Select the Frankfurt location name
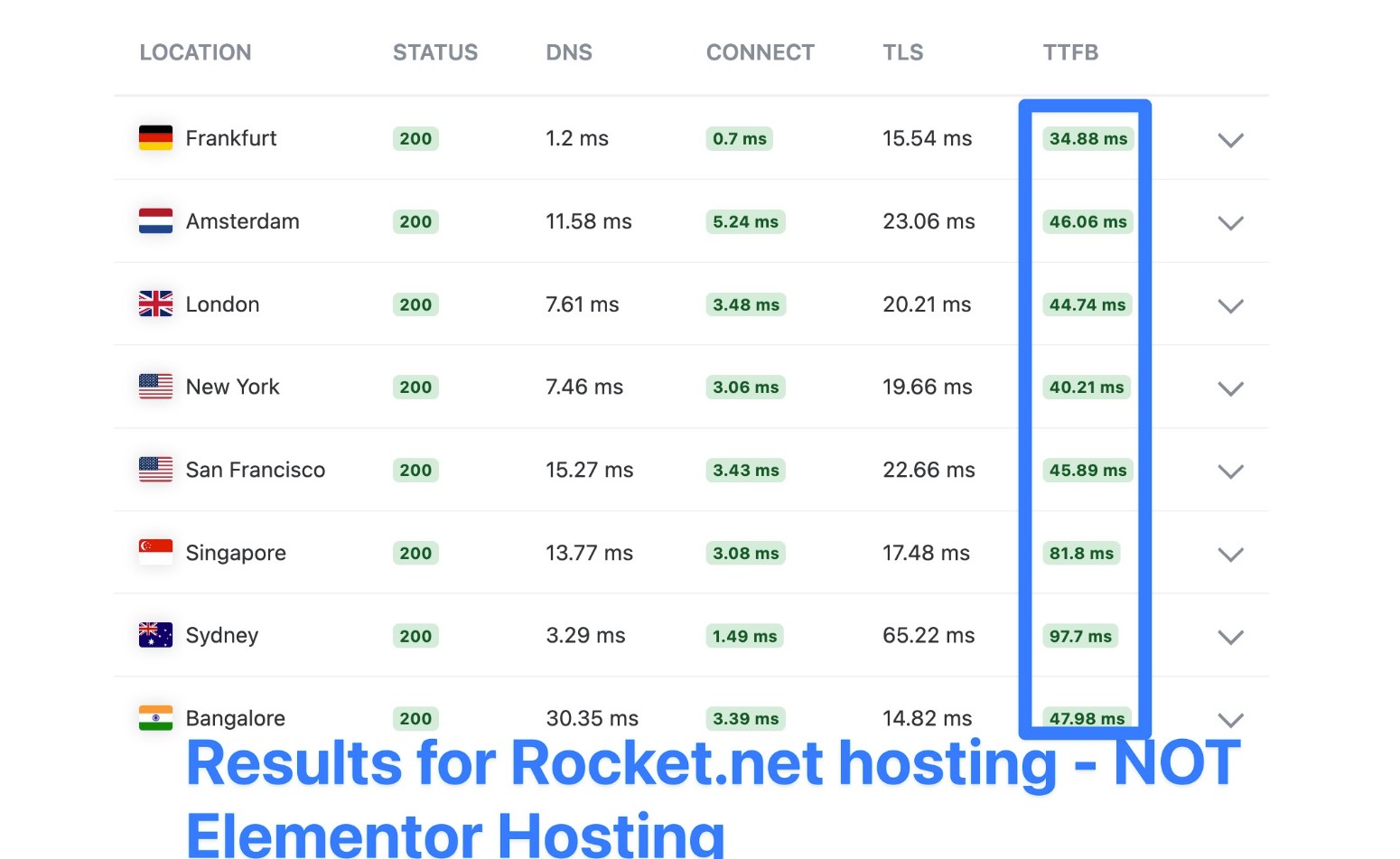The width and height of the screenshot is (1400, 859). click(231, 138)
